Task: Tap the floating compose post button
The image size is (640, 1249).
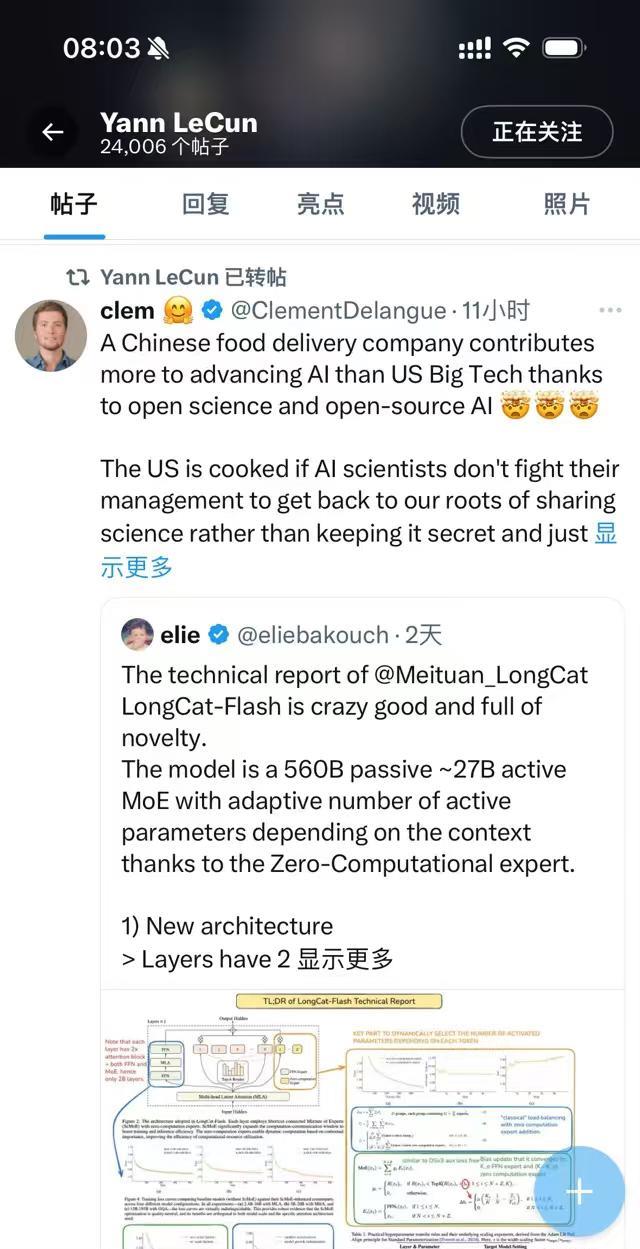Action: (579, 1191)
